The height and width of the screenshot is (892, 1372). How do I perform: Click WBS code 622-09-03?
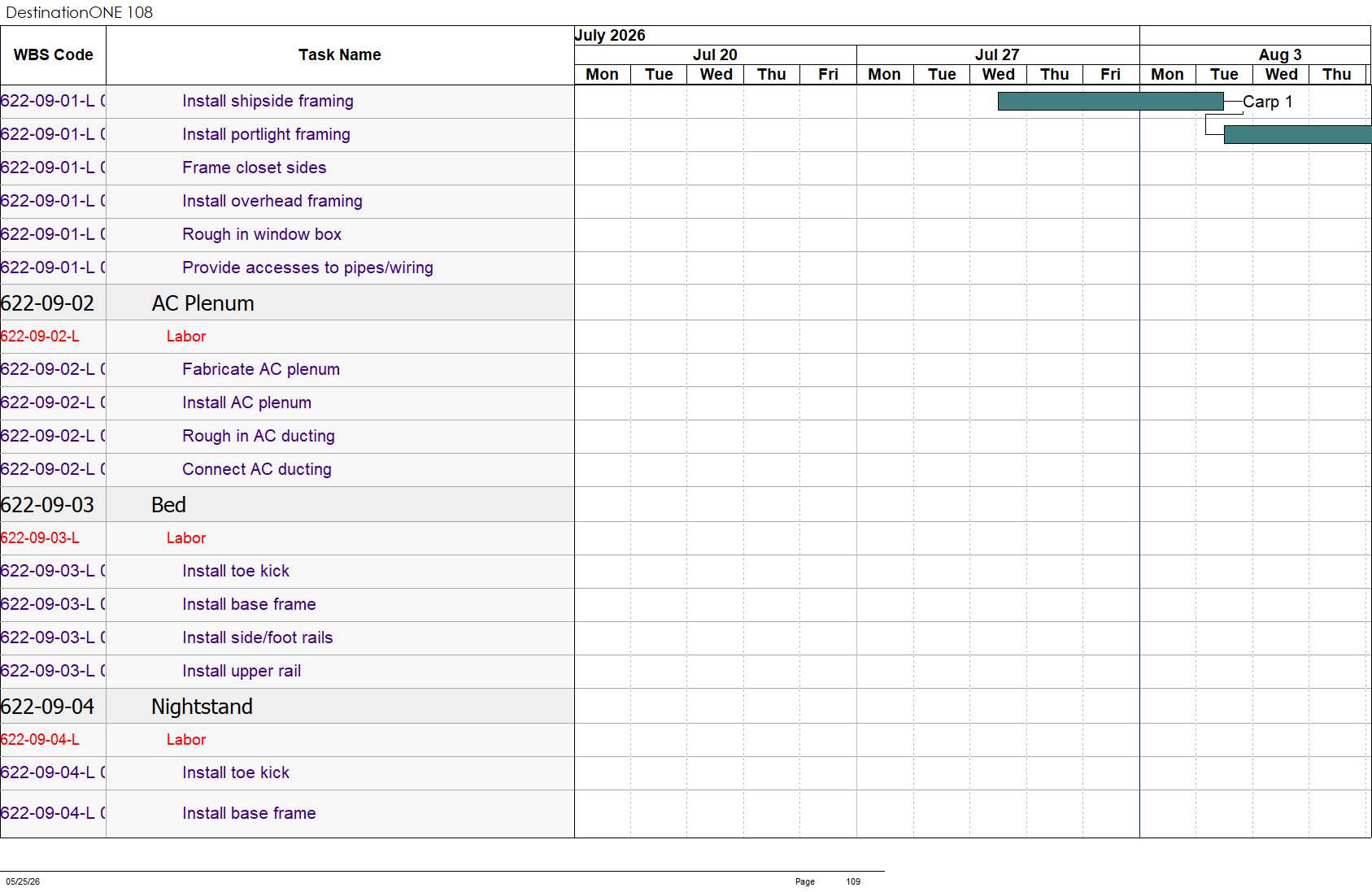click(47, 505)
